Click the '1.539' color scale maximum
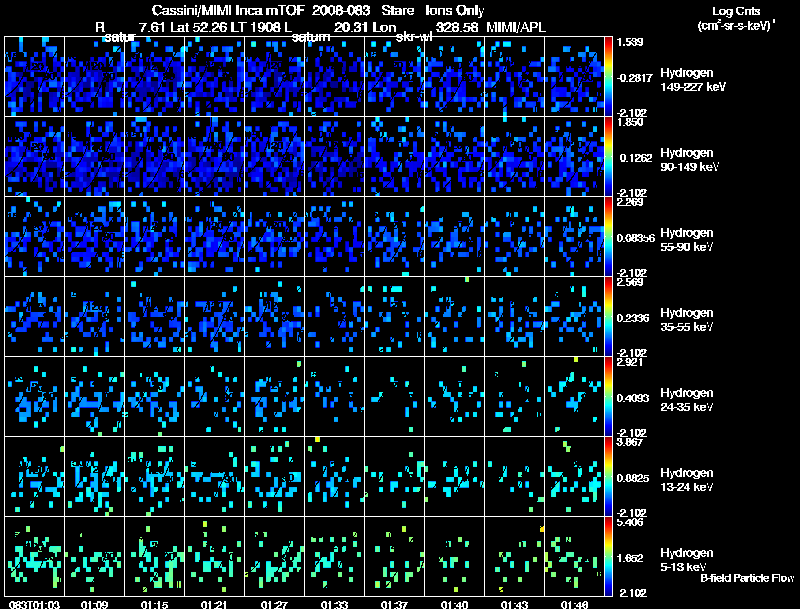Viewport: 800px width, 609px height. pyautogui.click(x=630, y=42)
